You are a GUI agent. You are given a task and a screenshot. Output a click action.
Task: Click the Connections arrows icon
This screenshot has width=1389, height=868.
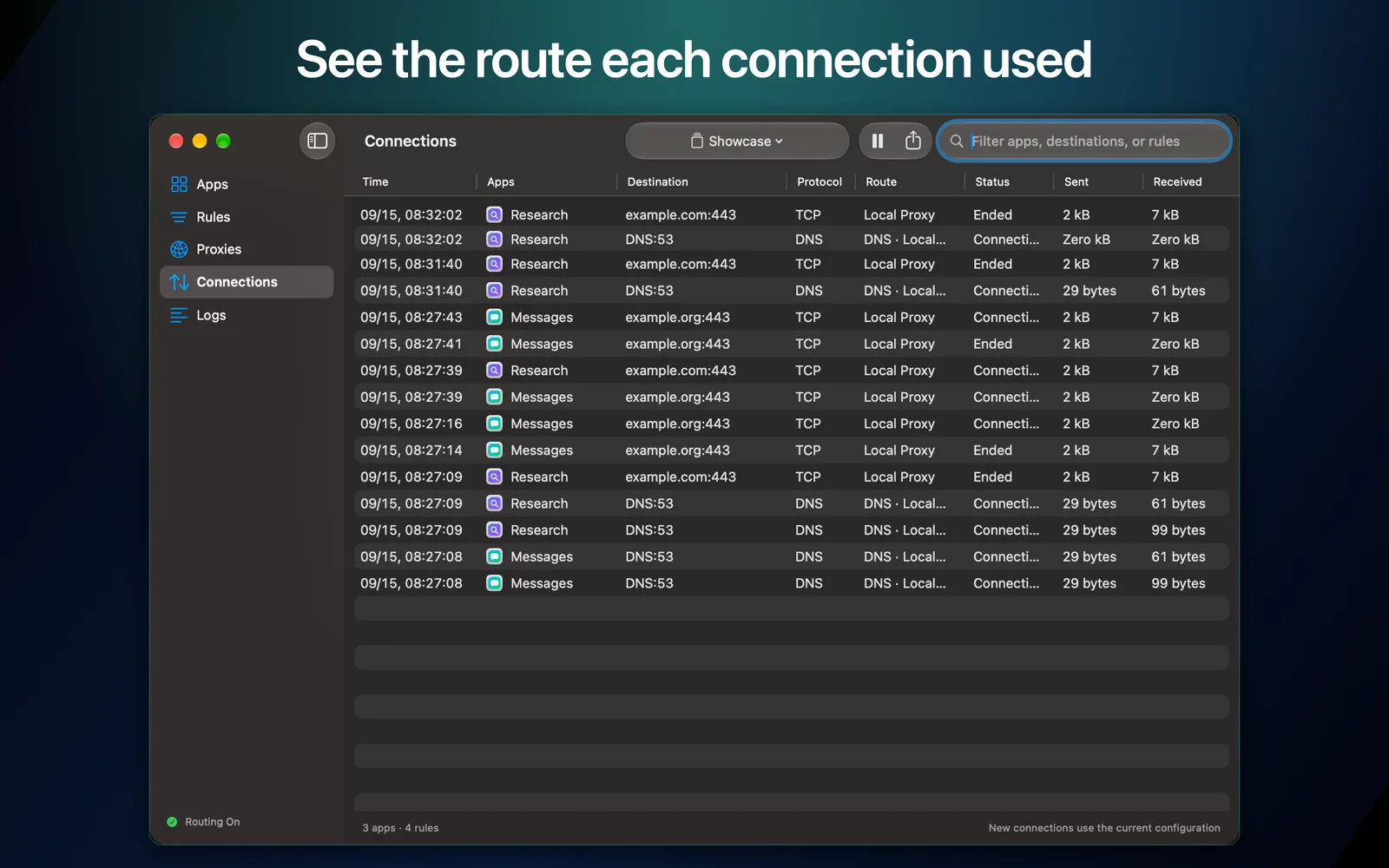pyautogui.click(x=179, y=282)
